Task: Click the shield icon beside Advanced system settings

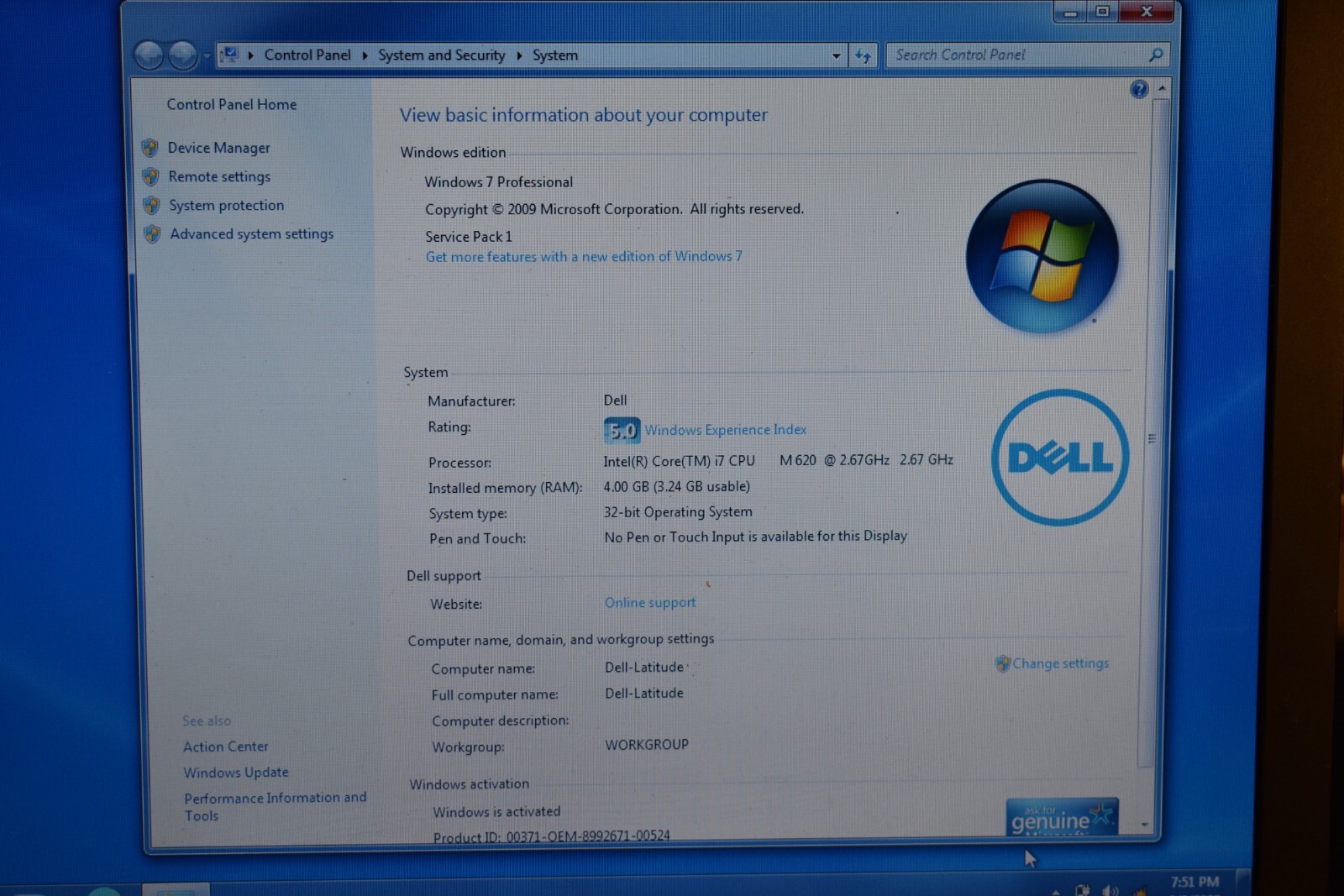Action: 153,234
